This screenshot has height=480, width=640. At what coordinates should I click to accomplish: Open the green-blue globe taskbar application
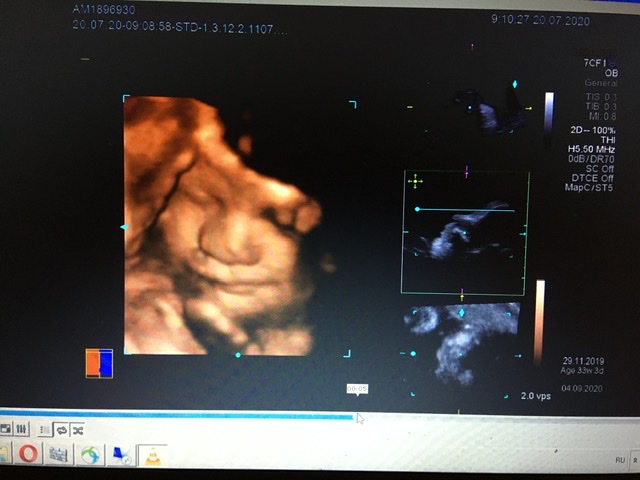click(x=90, y=455)
